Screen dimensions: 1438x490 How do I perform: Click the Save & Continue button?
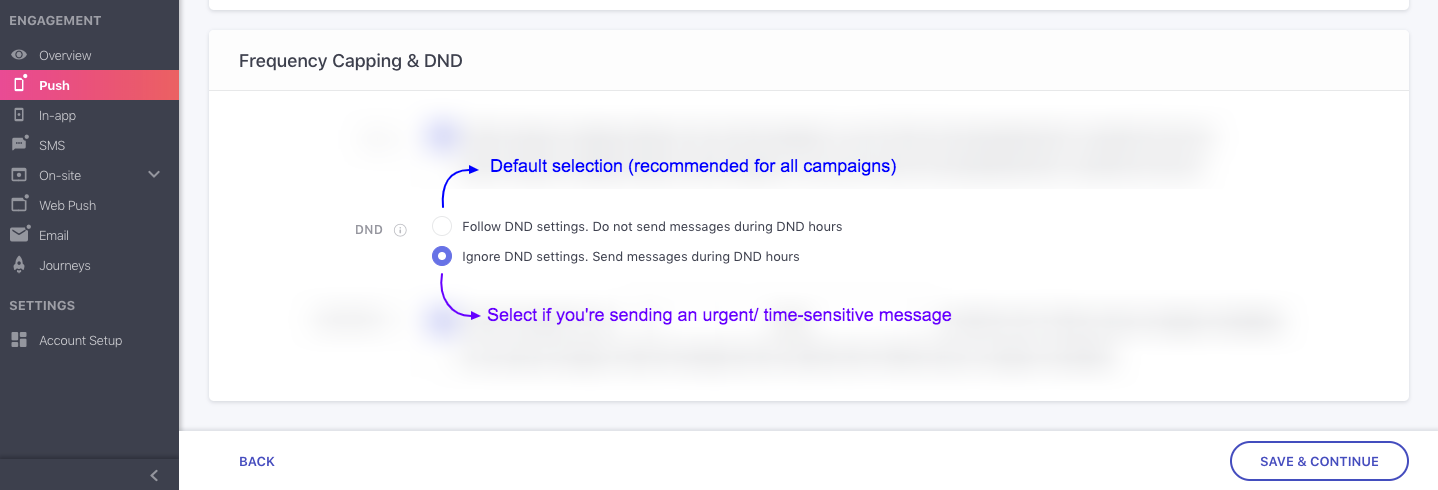(1319, 461)
